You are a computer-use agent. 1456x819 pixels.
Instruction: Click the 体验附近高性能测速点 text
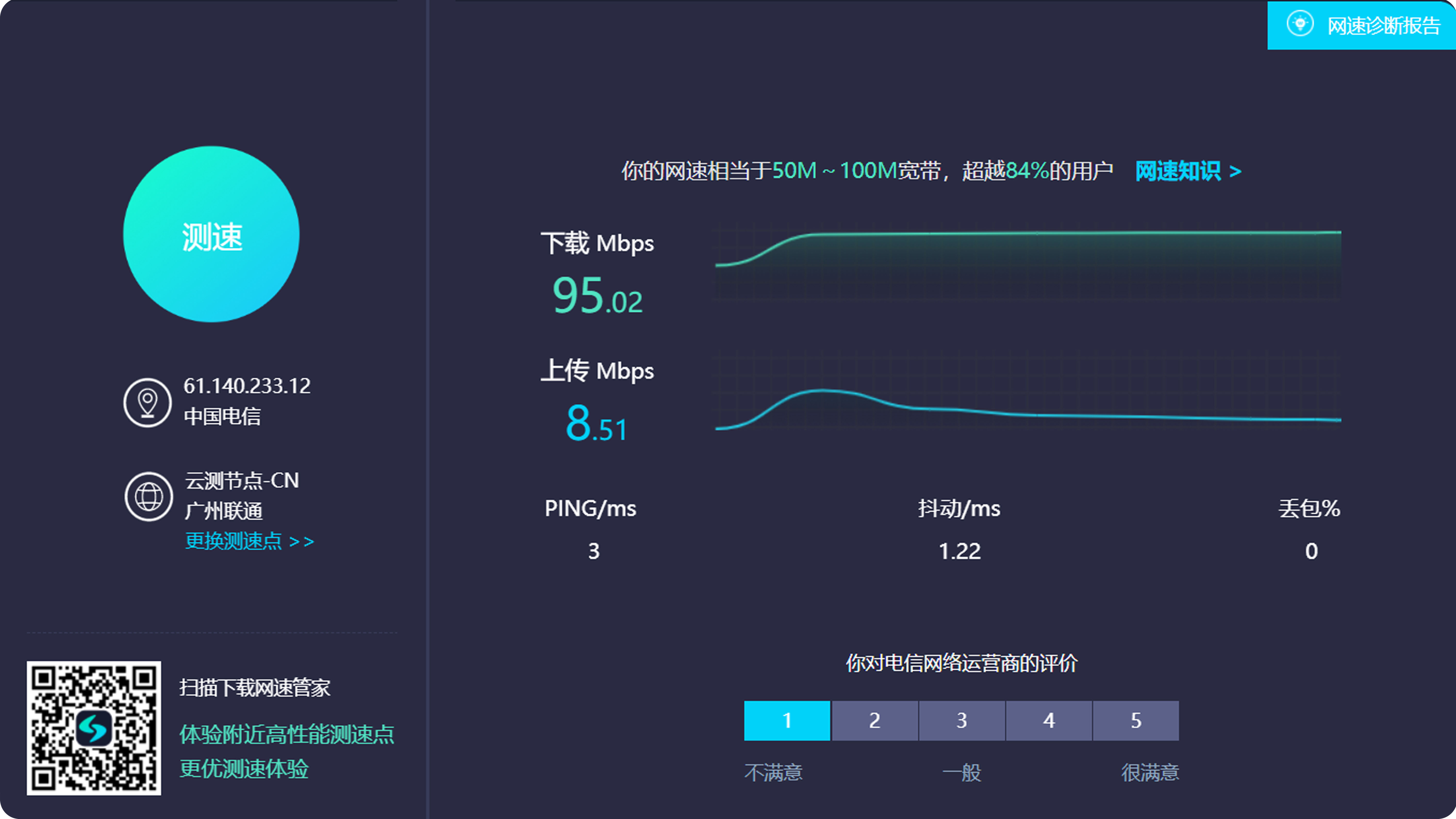(x=287, y=734)
